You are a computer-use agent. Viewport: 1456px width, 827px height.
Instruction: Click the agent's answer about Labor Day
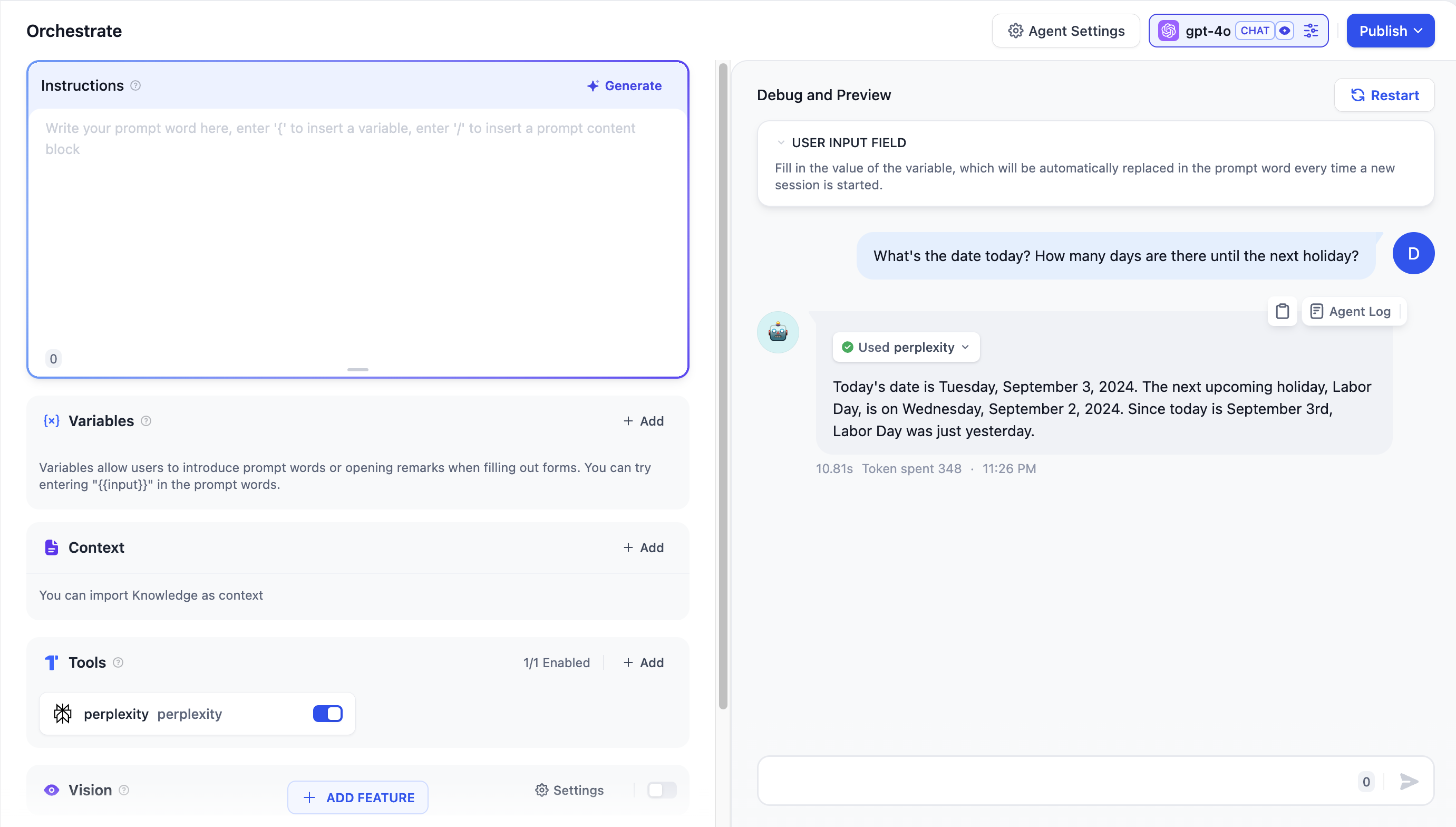(x=1102, y=408)
